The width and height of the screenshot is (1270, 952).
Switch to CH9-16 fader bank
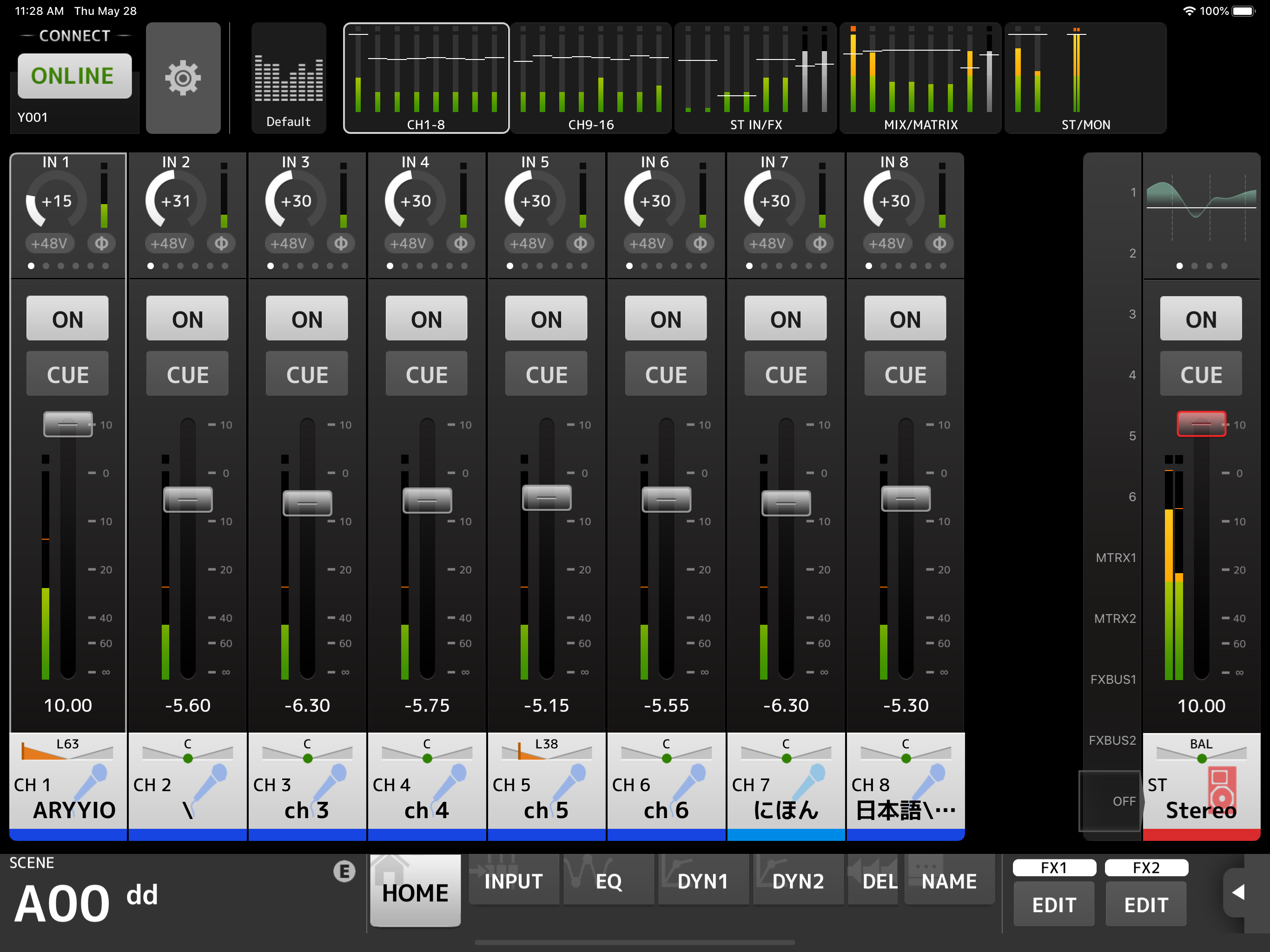point(591,79)
